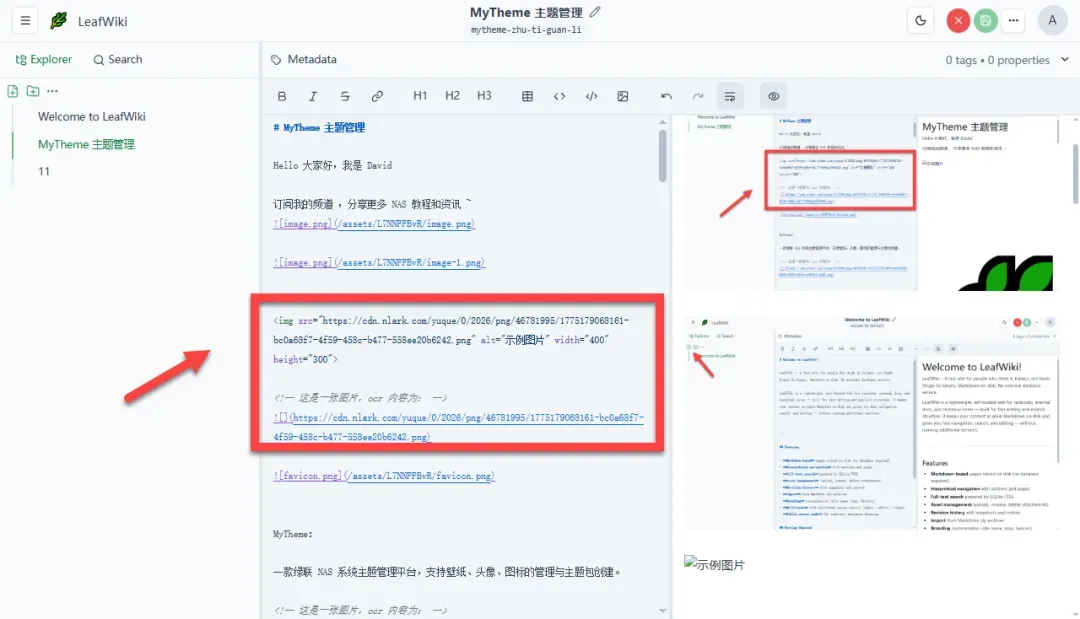The width and height of the screenshot is (1080, 619).
Task: Apply italic formatting
Action: pos(313,96)
